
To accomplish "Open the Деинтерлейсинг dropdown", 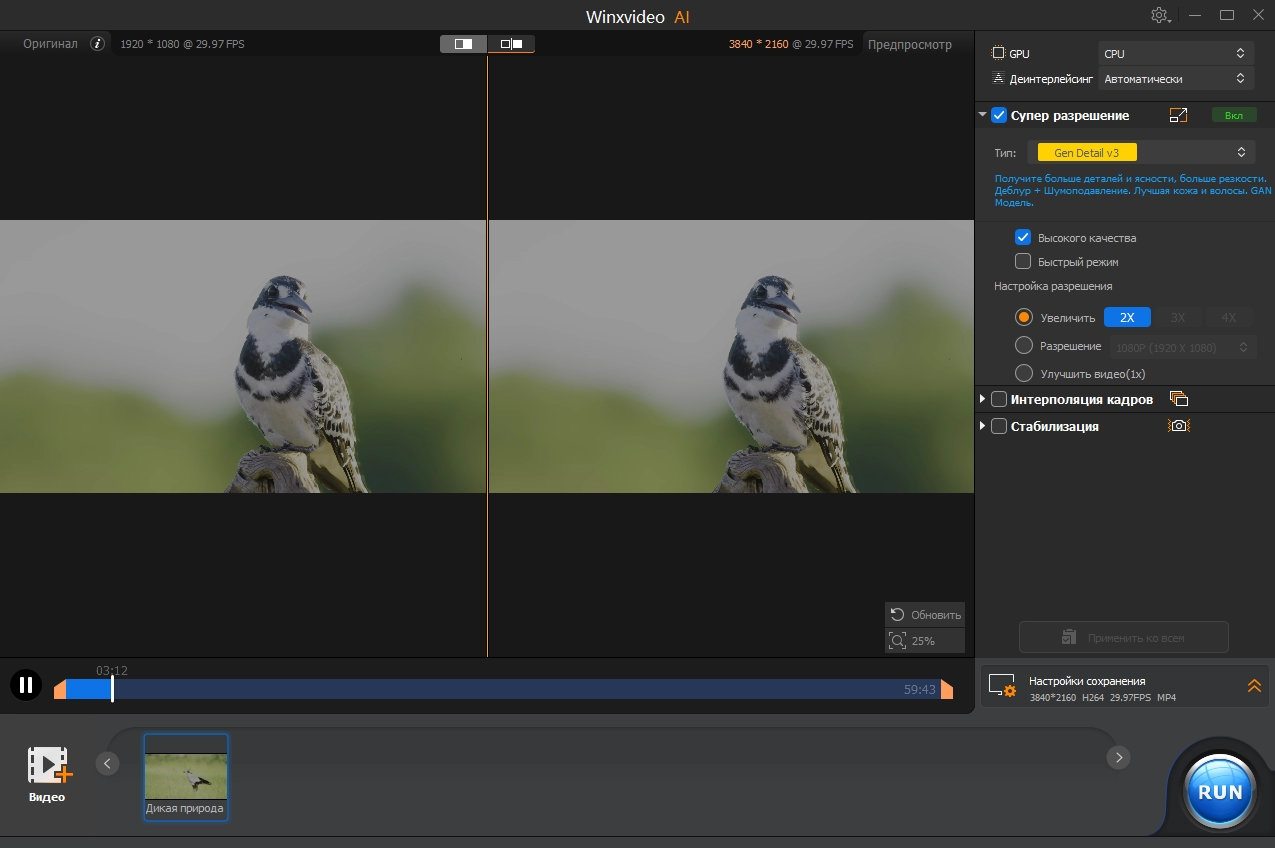I will [x=1175, y=79].
